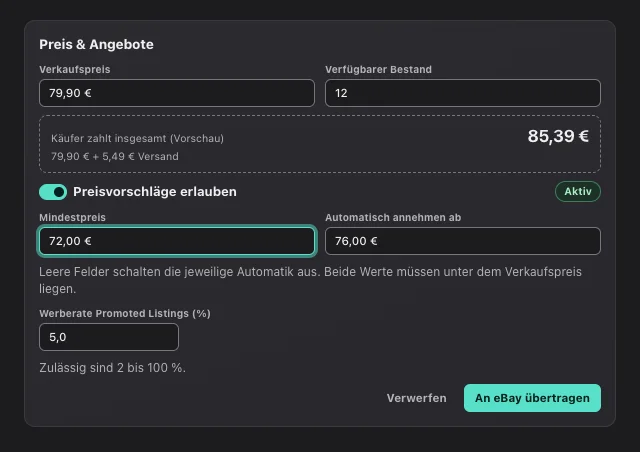Click the Käufer zahlt insgesamt (Vorschau) label

coord(138,138)
